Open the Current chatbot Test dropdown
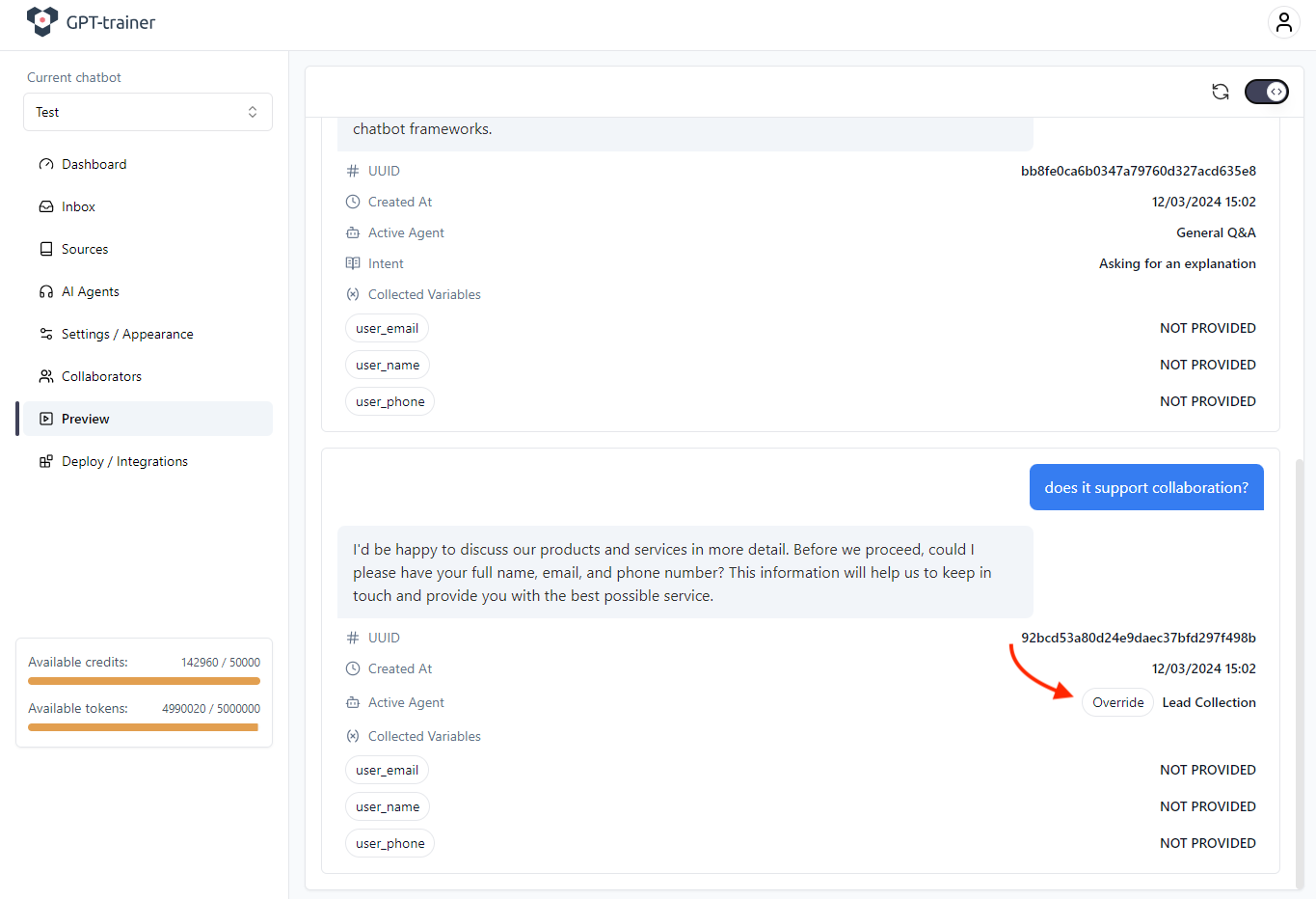The image size is (1316, 899). point(148,112)
